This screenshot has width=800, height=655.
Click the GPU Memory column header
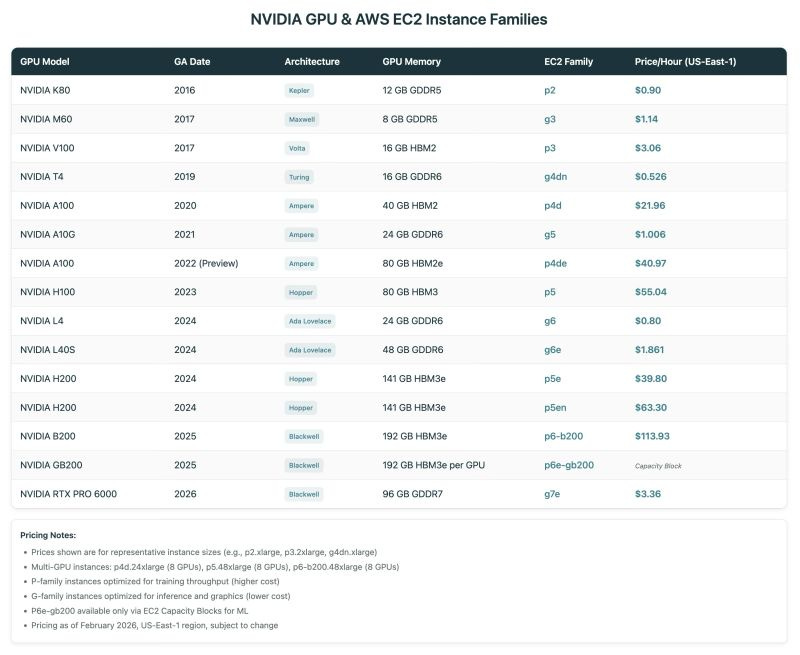coord(411,62)
